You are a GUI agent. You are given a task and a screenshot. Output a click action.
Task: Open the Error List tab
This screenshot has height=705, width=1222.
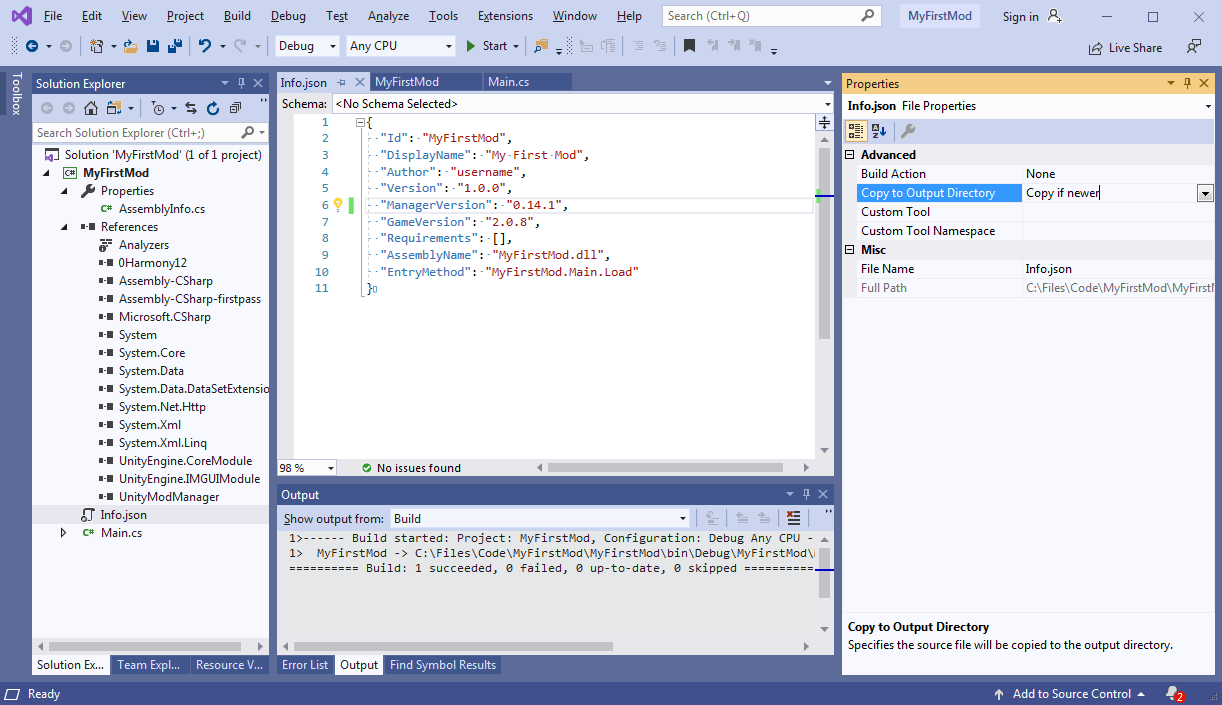tap(305, 665)
